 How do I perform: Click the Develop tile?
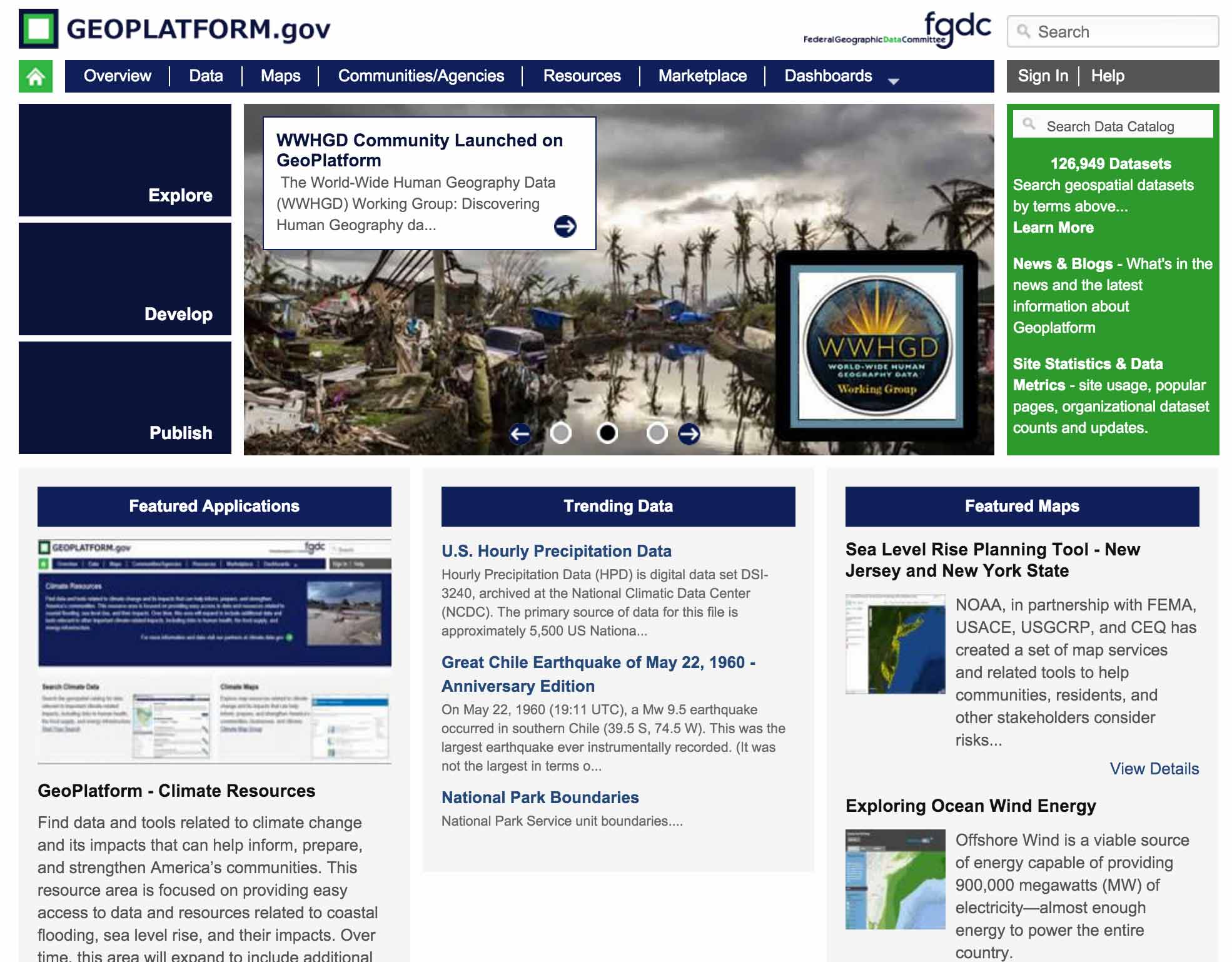[125, 279]
